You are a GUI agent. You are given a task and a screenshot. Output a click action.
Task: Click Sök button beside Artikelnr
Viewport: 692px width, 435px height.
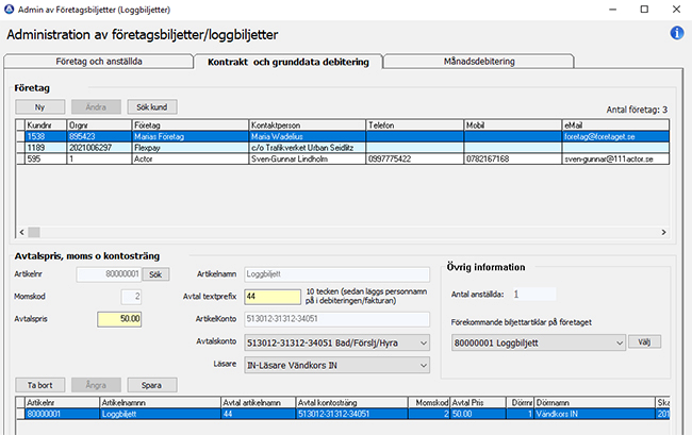point(155,274)
